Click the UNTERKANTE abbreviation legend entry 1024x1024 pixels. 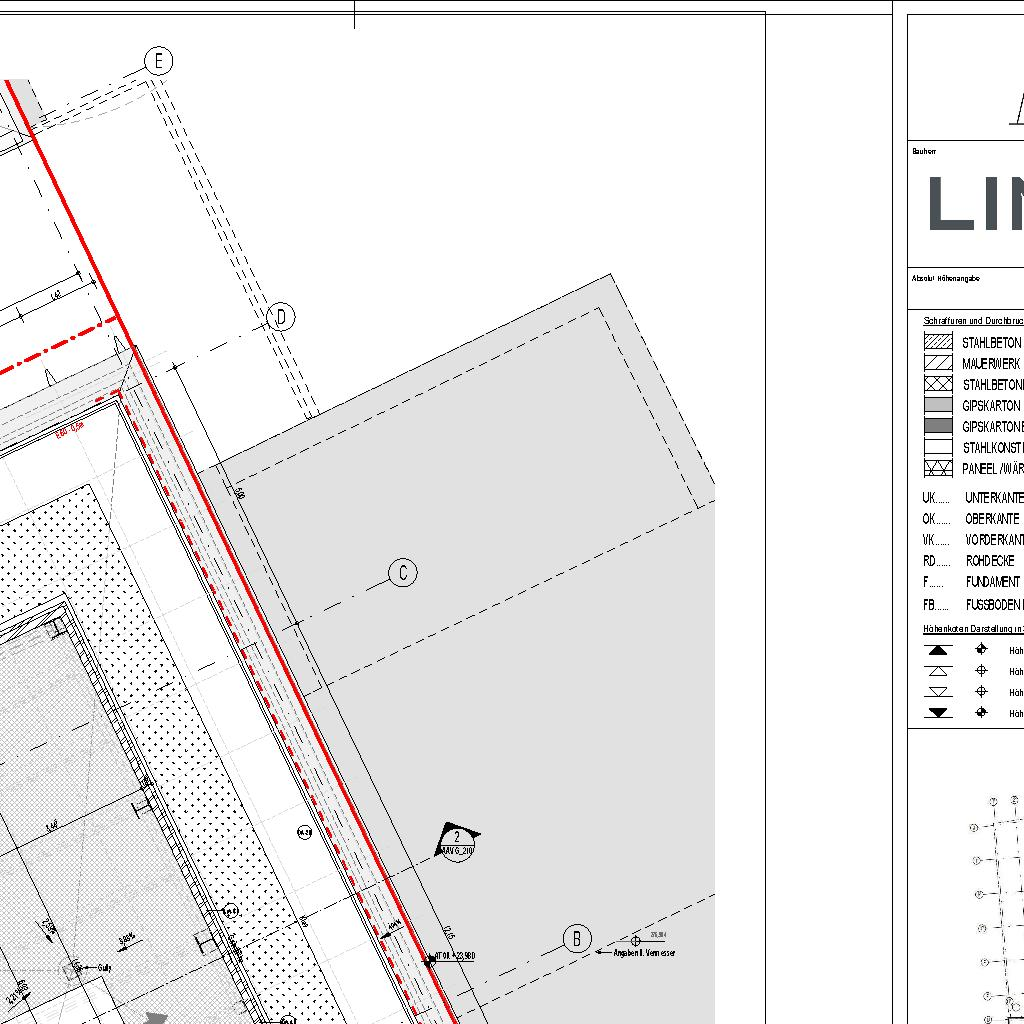993,497
